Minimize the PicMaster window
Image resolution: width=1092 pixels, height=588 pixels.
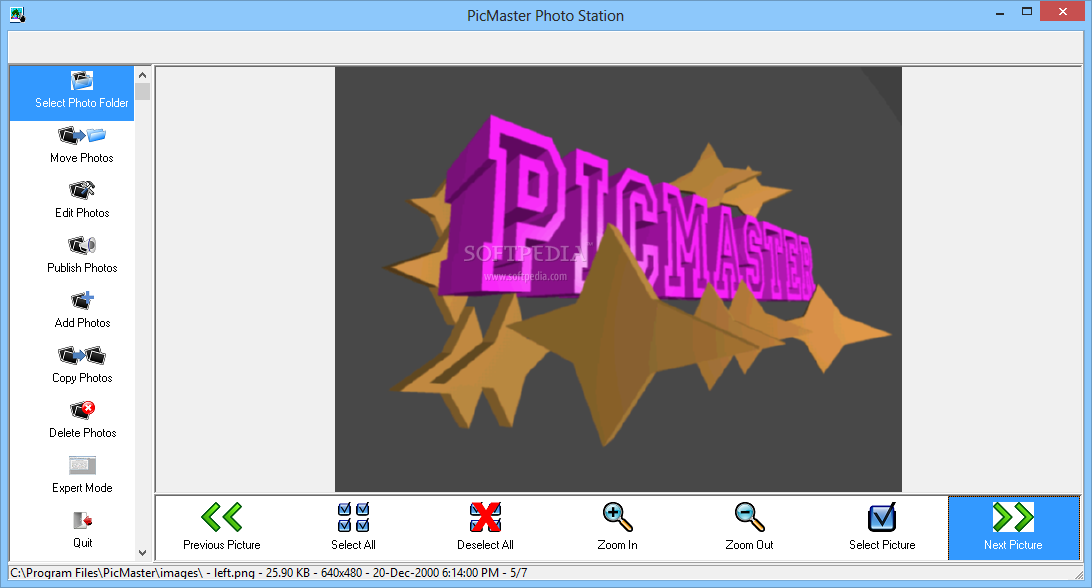pyautogui.click(x=1000, y=12)
